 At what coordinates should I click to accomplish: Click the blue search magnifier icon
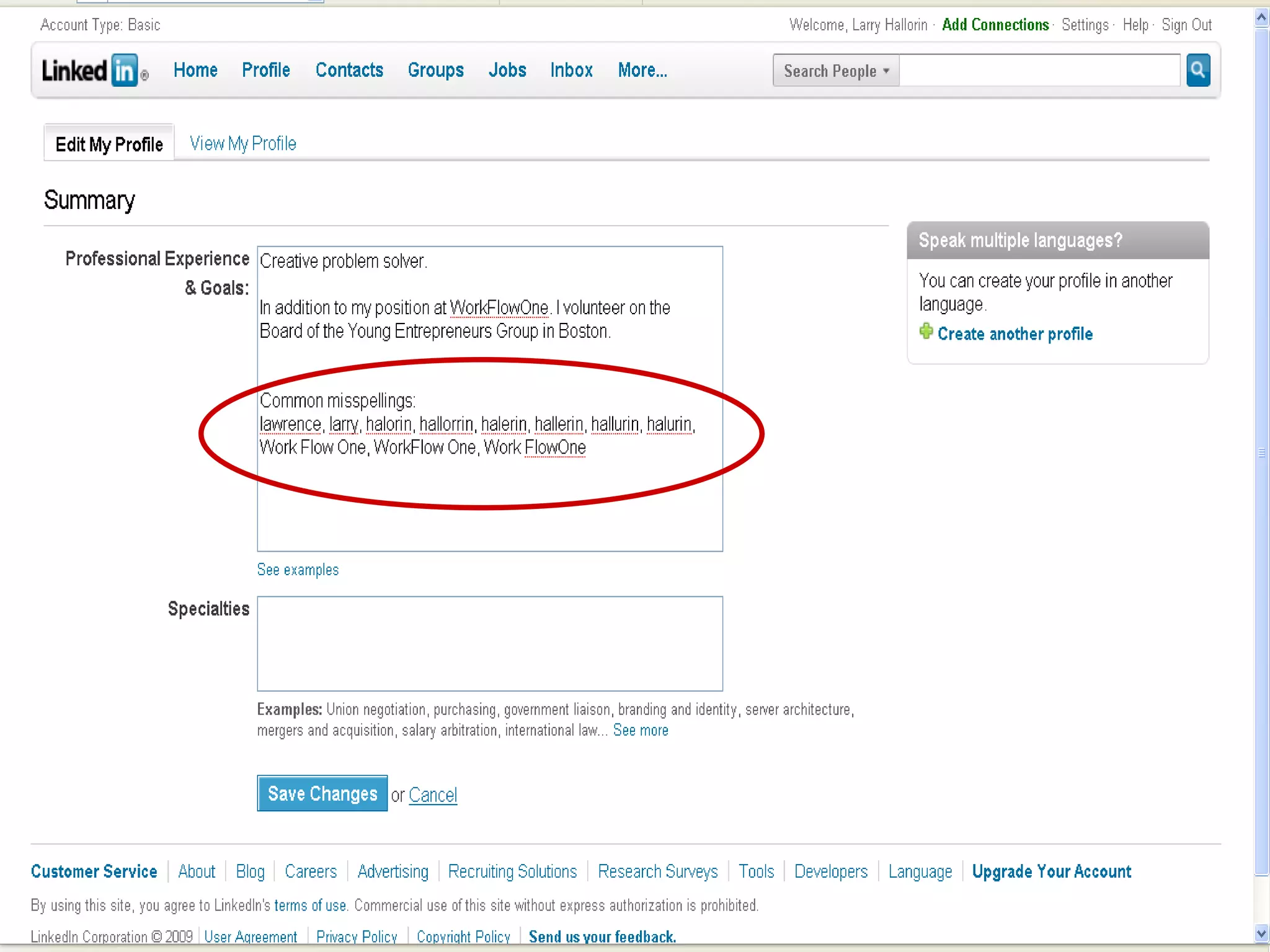coord(1197,70)
